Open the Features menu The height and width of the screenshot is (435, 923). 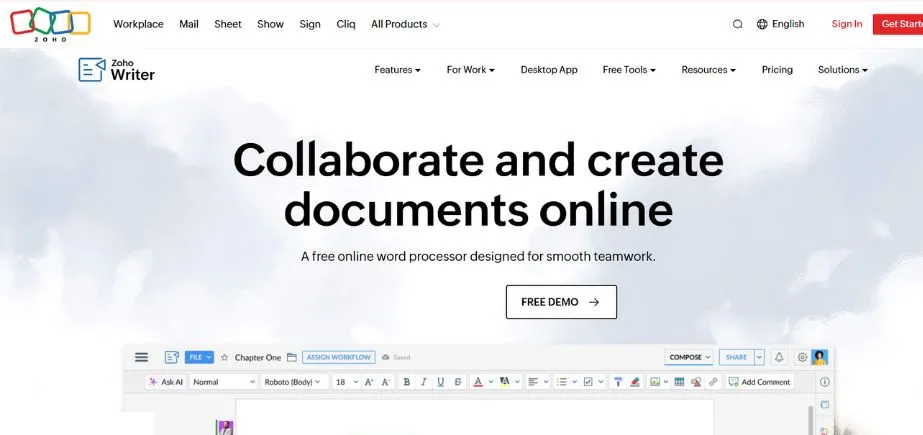(397, 69)
